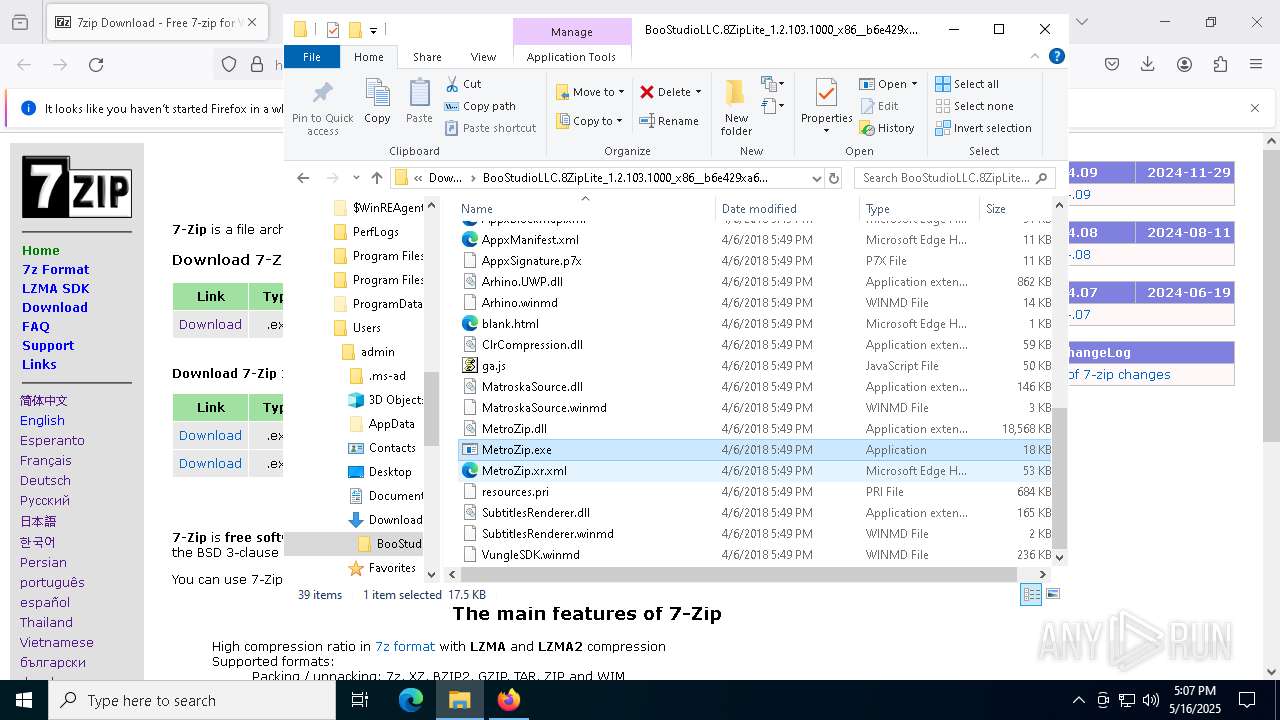Screen dimensions: 1280x720
Task: Go back in File Explorer navigation
Action: point(303,178)
